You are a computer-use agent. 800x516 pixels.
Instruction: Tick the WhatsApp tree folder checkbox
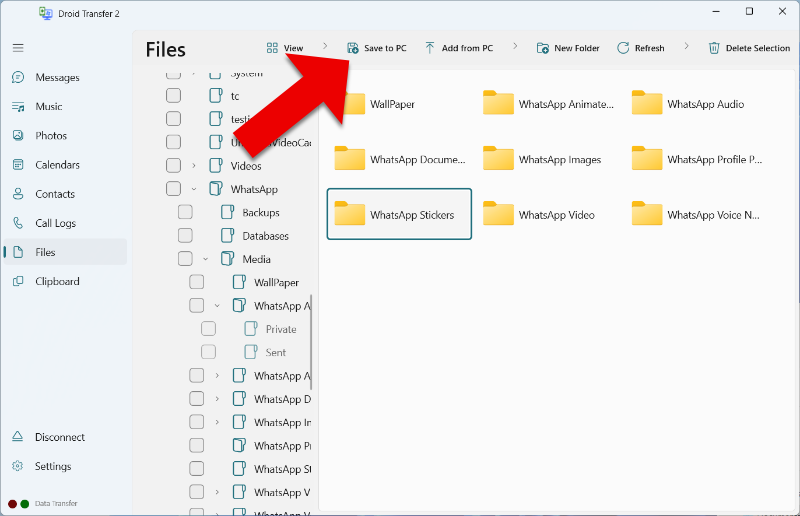coord(173,189)
